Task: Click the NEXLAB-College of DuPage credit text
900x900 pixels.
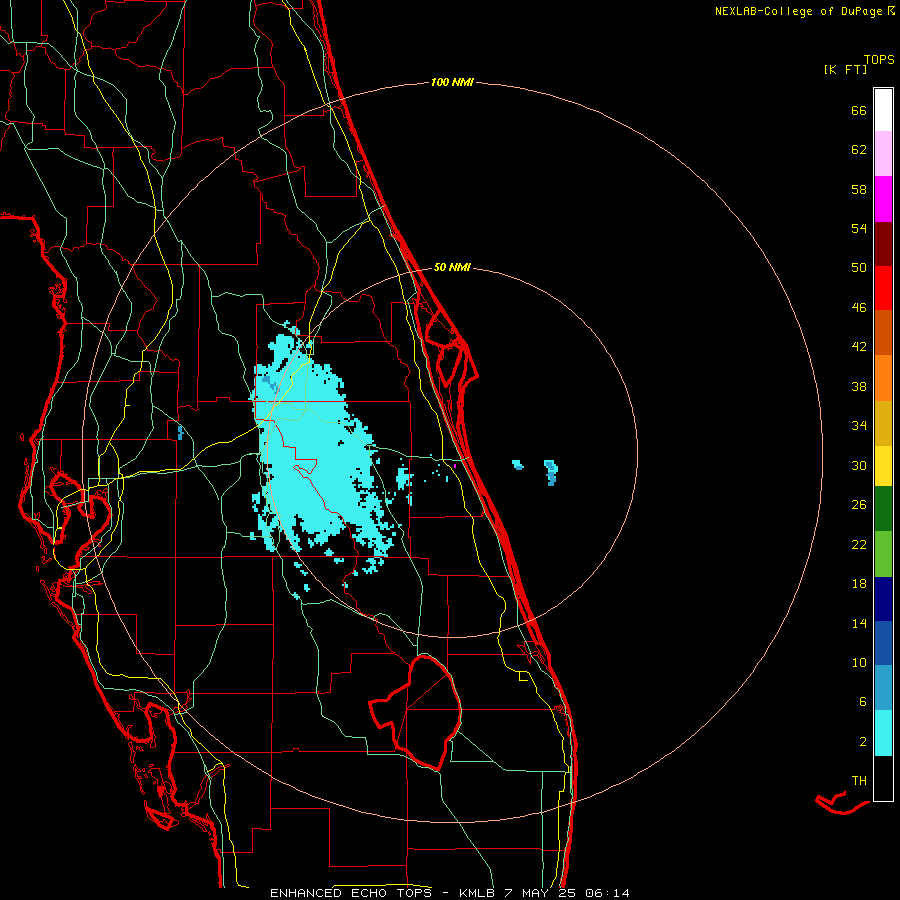Action: coord(804,11)
